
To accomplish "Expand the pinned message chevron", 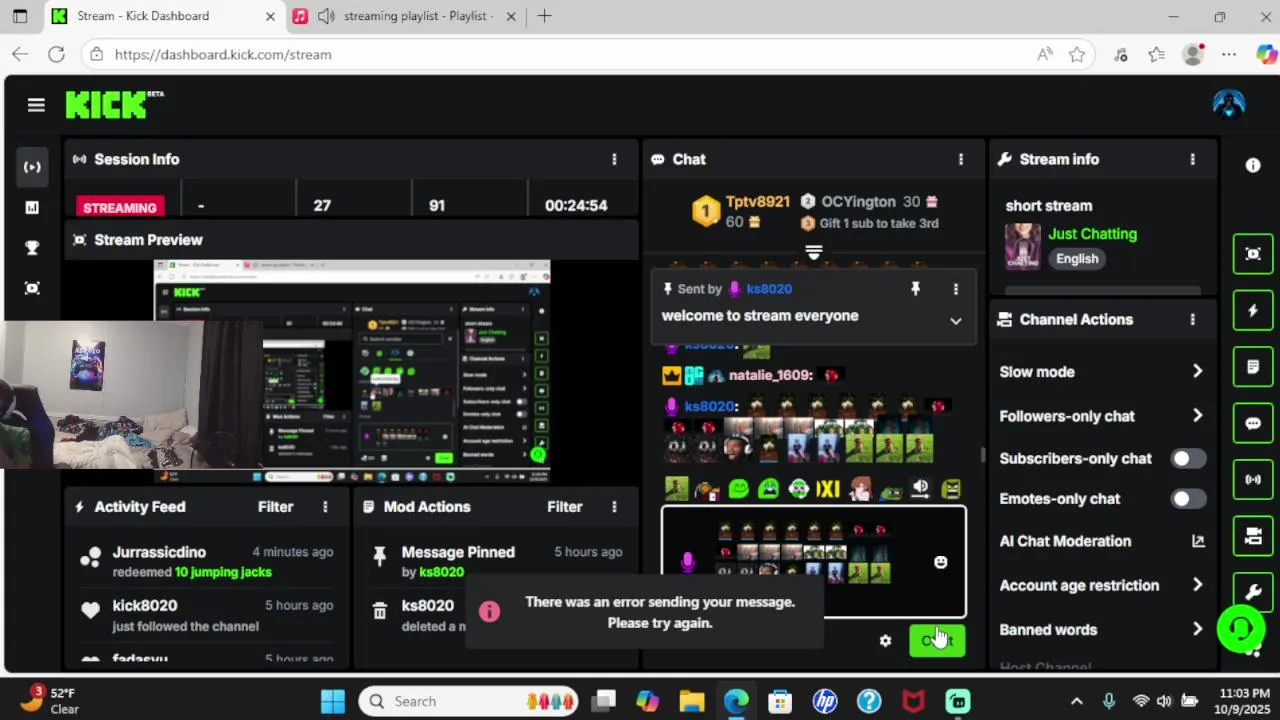I will point(955,321).
